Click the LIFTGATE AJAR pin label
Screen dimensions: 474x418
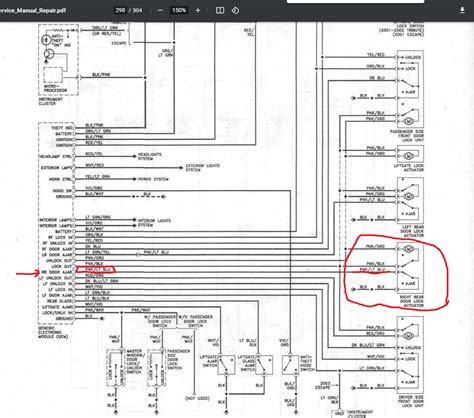tap(57, 307)
